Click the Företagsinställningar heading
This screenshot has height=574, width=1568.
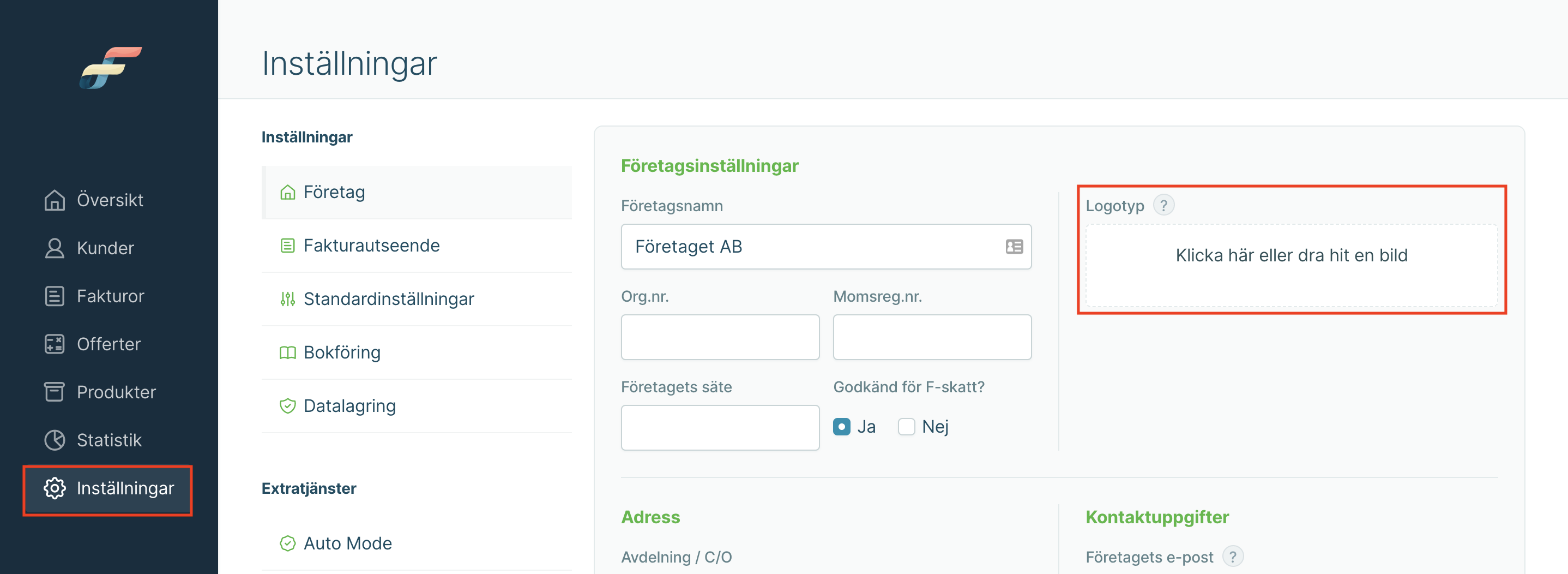709,166
